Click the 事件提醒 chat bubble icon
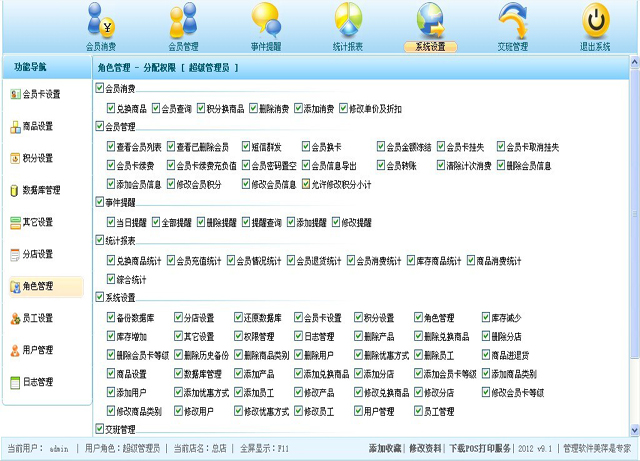The height and width of the screenshot is (461, 640). click(x=265, y=20)
